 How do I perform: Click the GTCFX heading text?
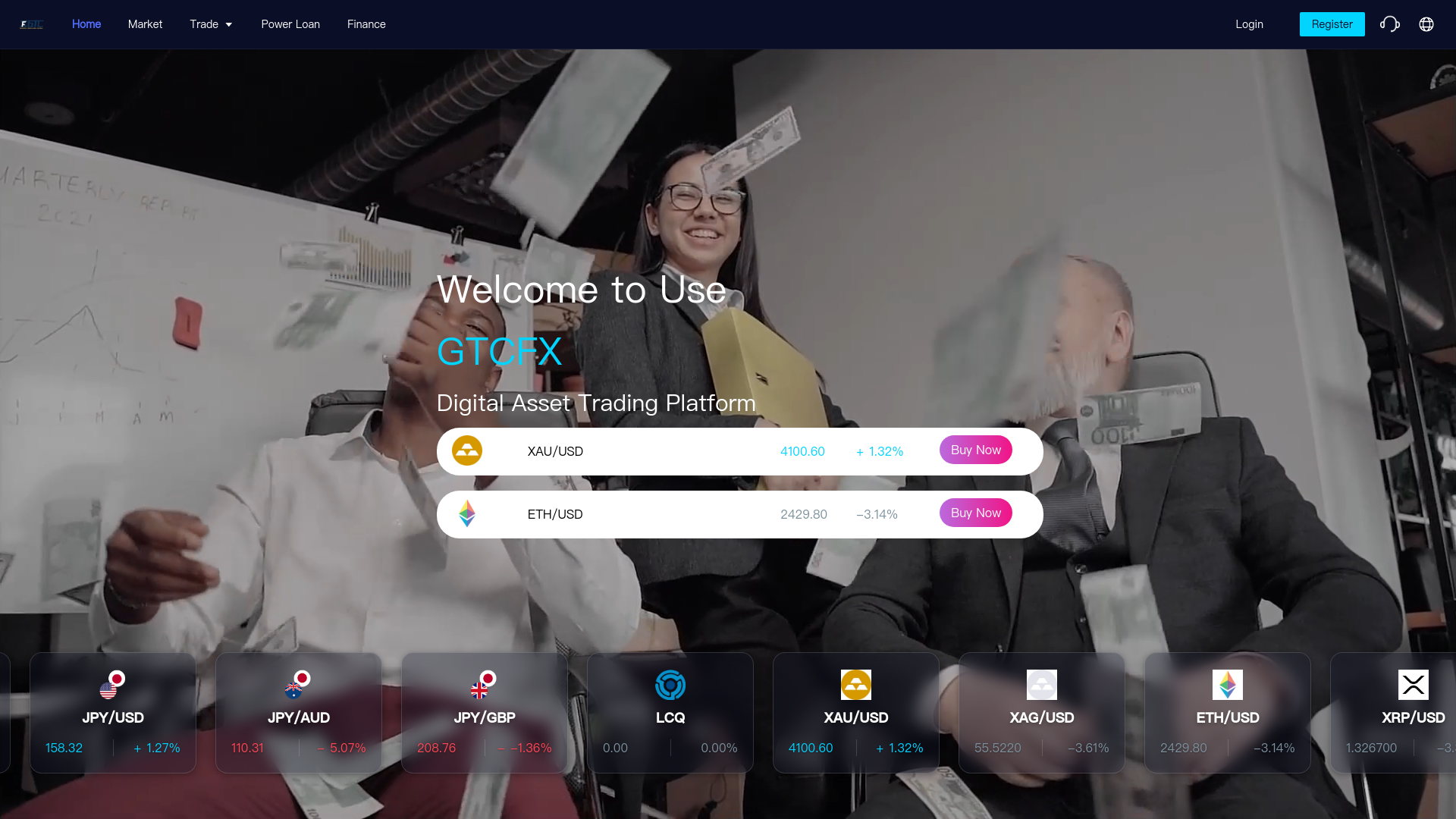click(499, 352)
